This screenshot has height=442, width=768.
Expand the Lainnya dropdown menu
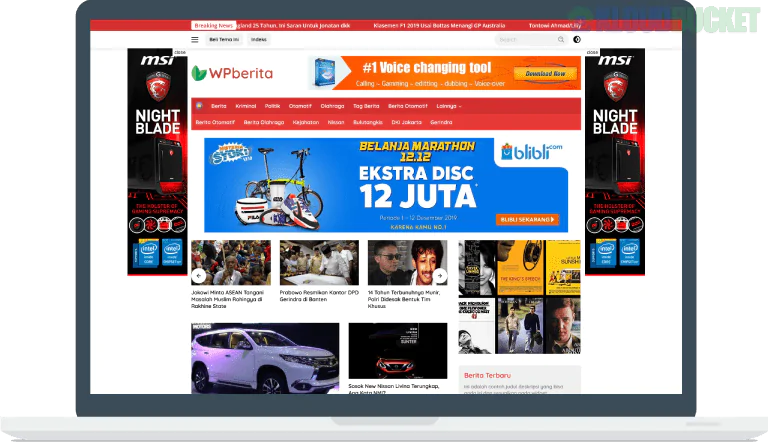tap(449, 106)
